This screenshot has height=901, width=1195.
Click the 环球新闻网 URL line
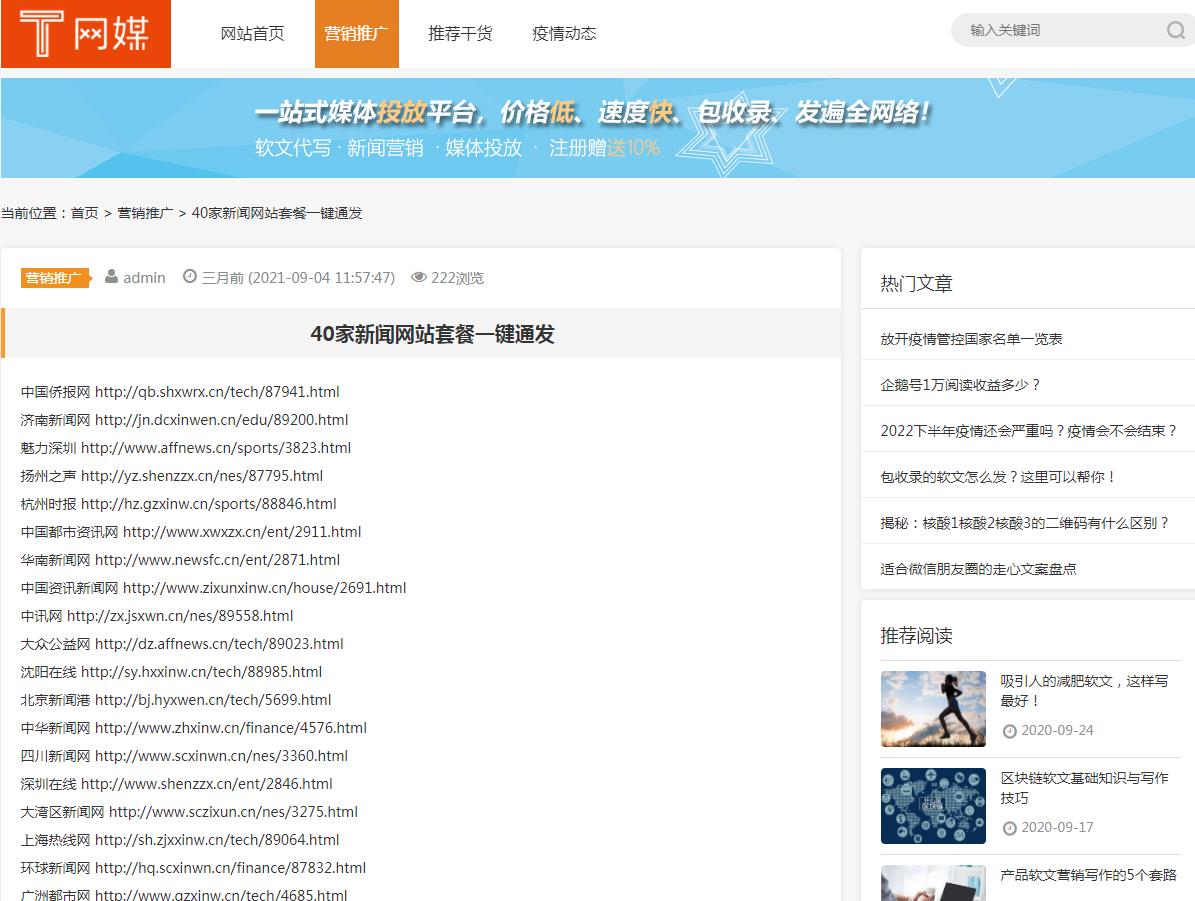[194, 868]
